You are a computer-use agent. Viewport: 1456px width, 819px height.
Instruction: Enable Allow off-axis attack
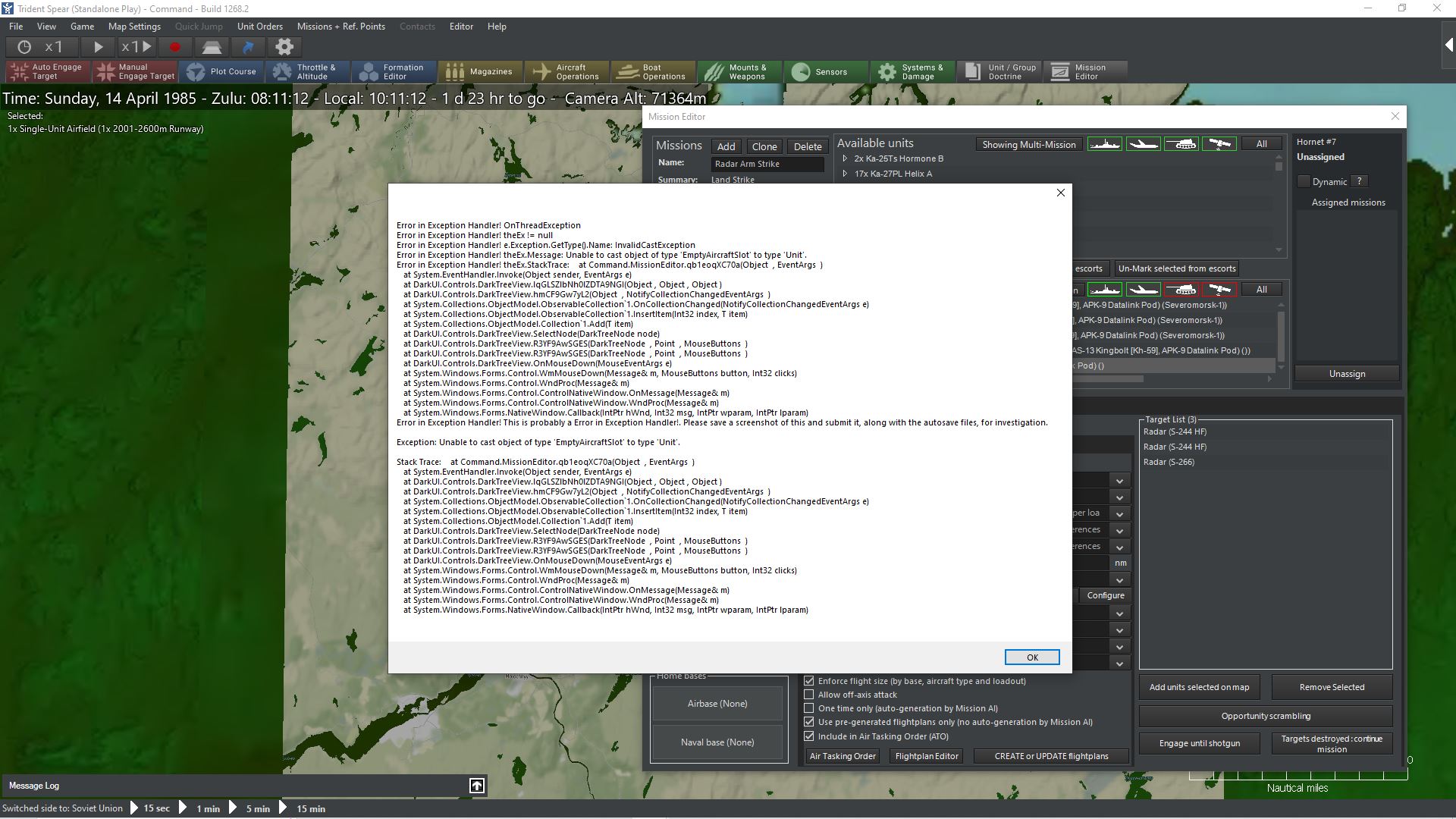click(x=809, y=695)
